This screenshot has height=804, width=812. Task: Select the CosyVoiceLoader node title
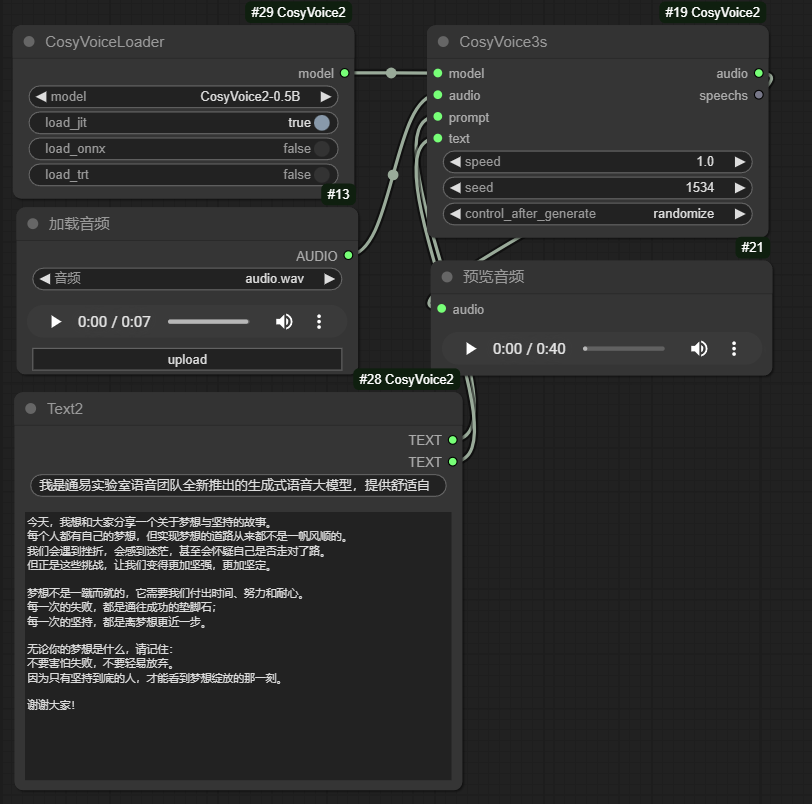click(105, 42)
